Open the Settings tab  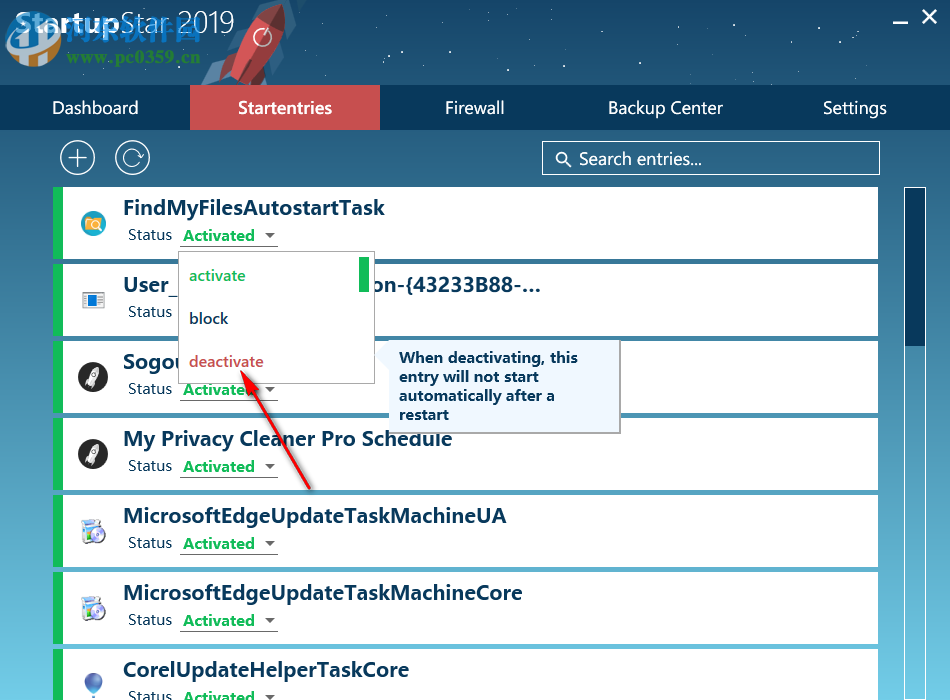(854, 108)
